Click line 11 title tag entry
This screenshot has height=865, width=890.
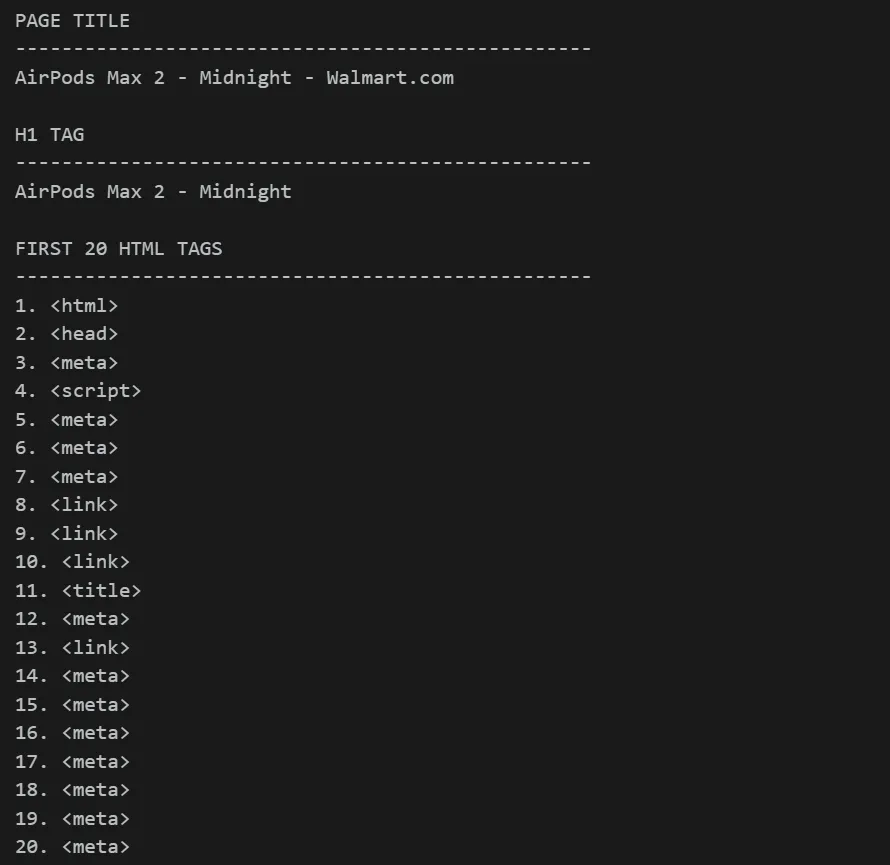(x=78, y=591)
